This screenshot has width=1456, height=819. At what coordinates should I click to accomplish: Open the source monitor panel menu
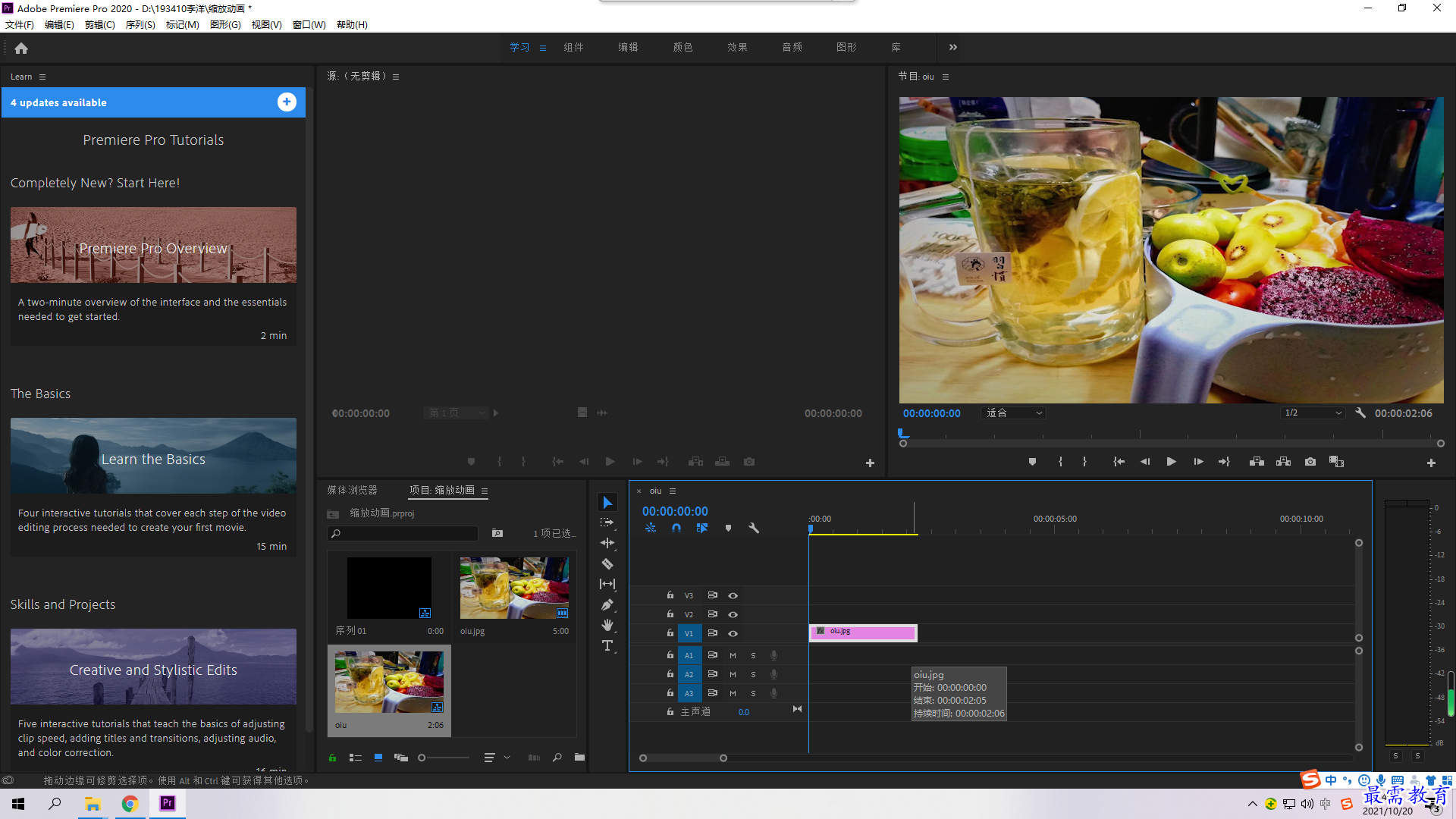pyautogui.click(x=396, y=77)
